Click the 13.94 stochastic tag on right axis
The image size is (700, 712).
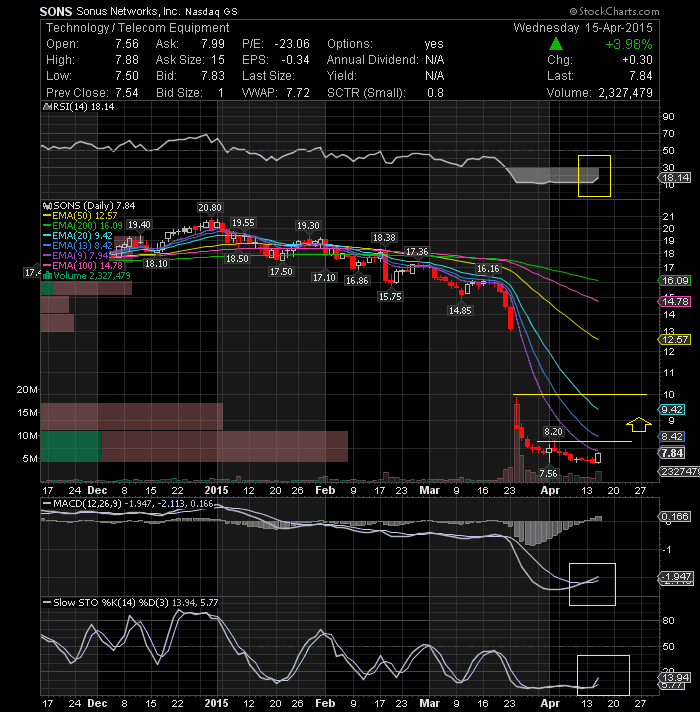click(676, 677)
